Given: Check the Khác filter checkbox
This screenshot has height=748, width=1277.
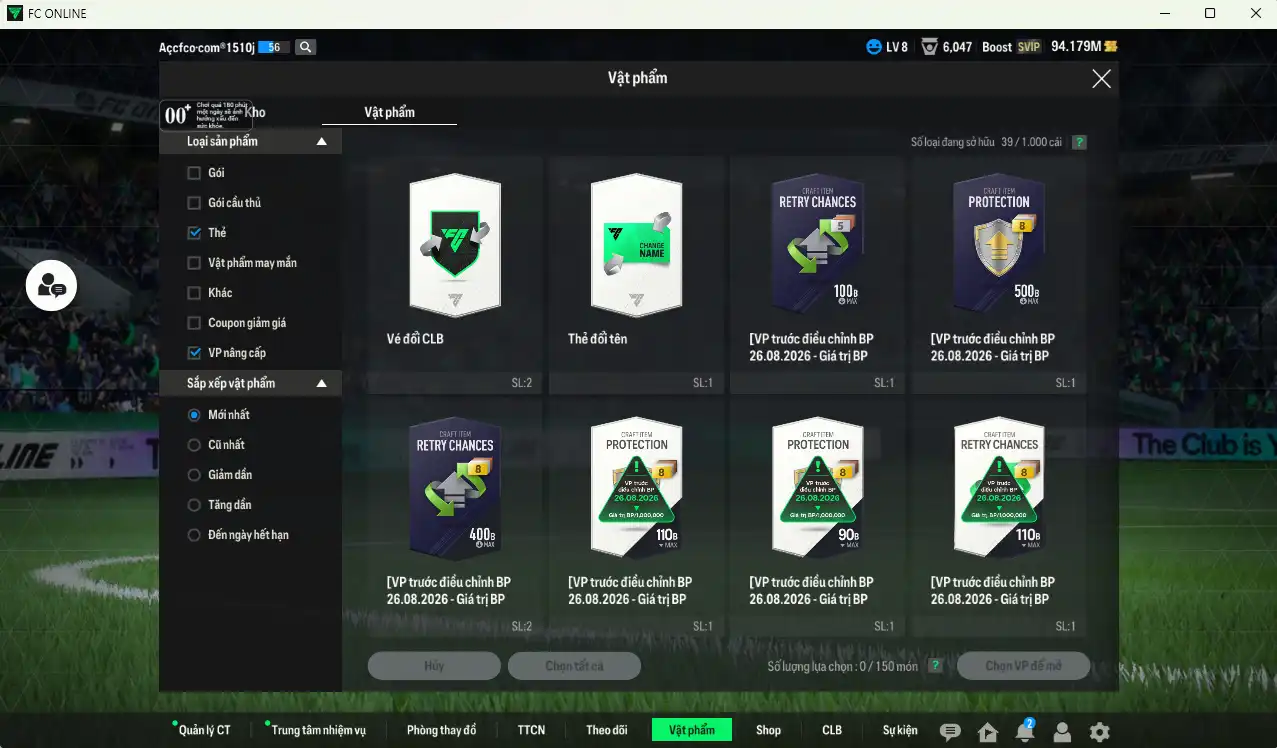Looking at the screenshot, I should click(x=194, y=293).
